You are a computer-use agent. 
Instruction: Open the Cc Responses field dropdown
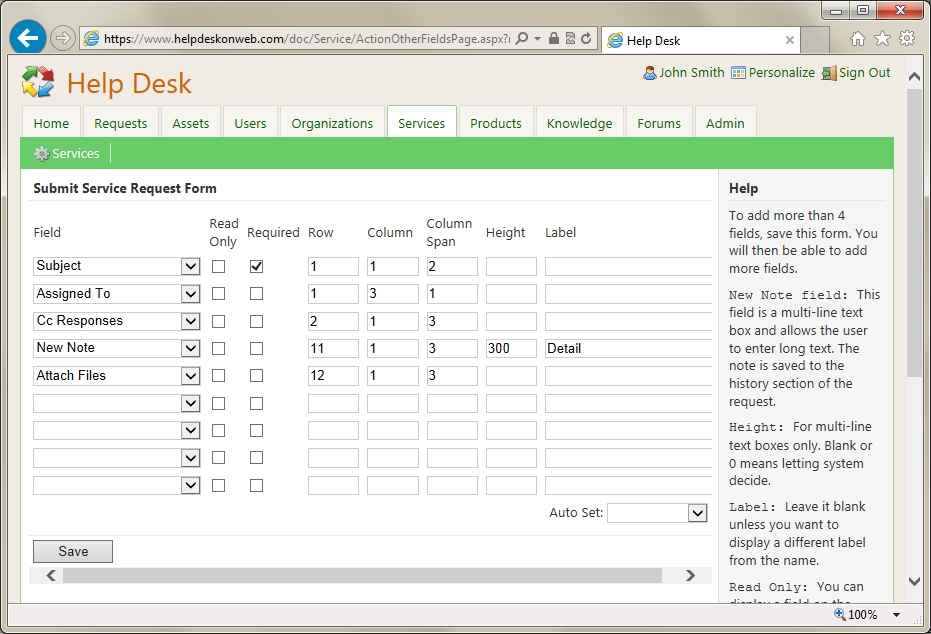[x=190, y=321]
